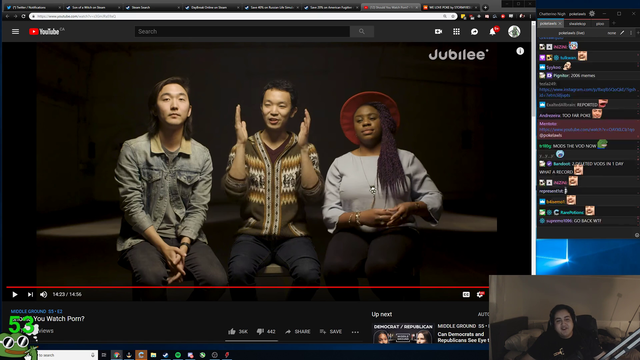Skip to next video

click(x=30, y=294)
